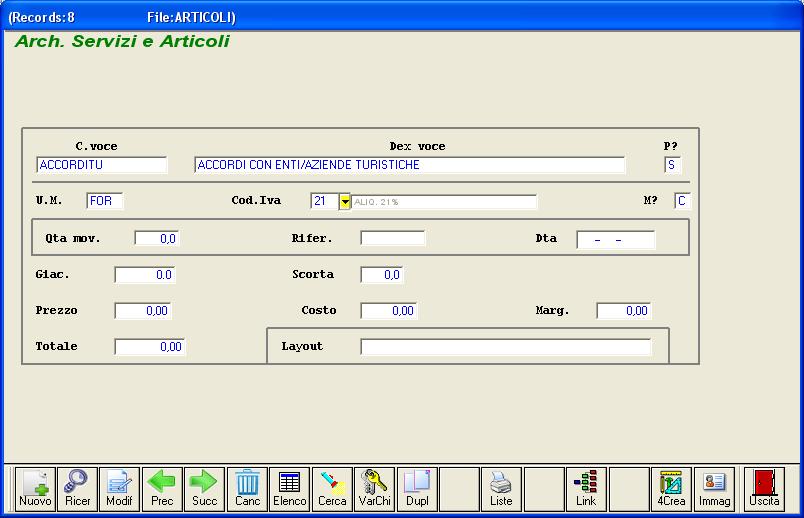
Task: Click the Totale total field
Action: [150, 347]
